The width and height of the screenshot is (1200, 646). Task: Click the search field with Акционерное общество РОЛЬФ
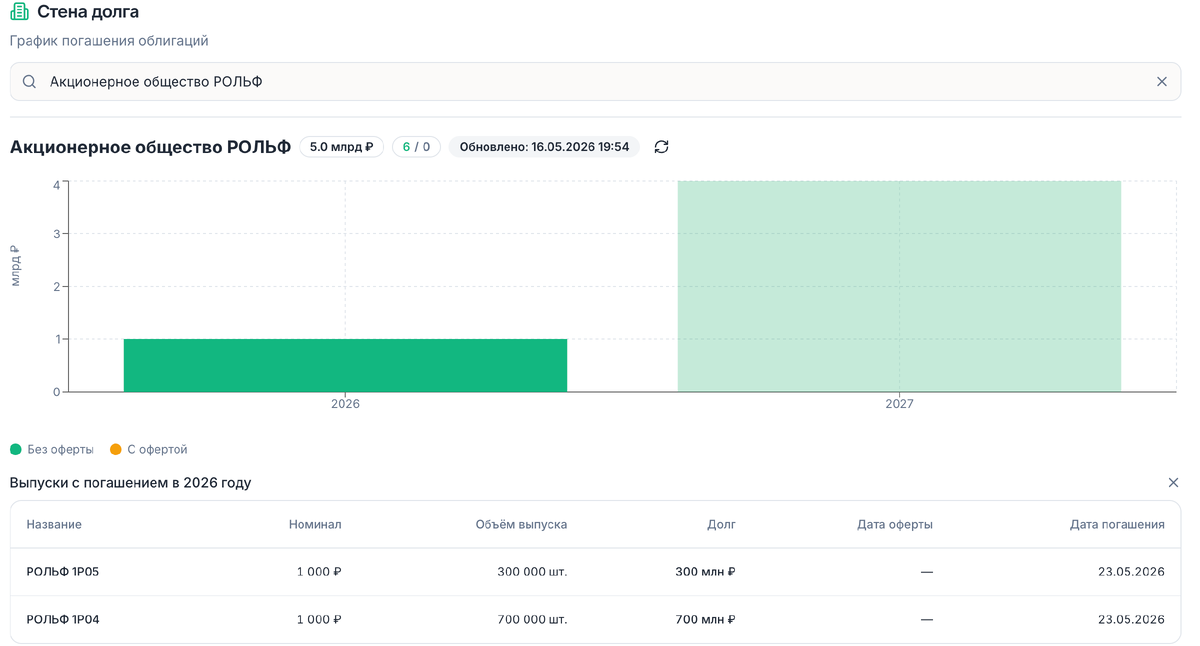(x=595, y=82)
